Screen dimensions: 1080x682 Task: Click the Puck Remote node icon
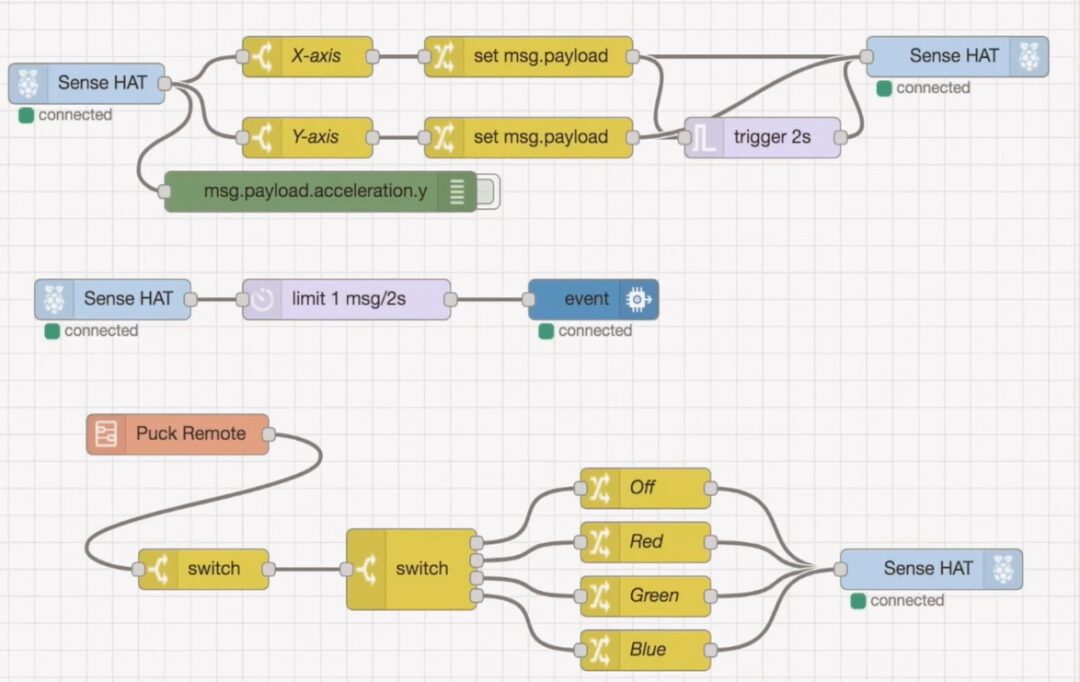[106, 434]
